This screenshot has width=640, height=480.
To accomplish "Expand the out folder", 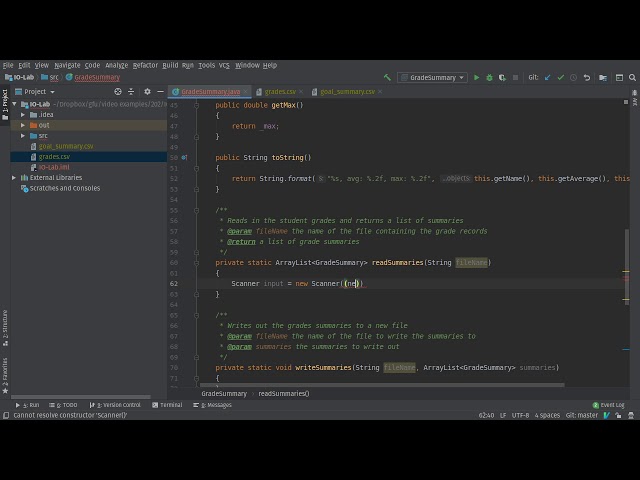I will click(x=23, y=125).
